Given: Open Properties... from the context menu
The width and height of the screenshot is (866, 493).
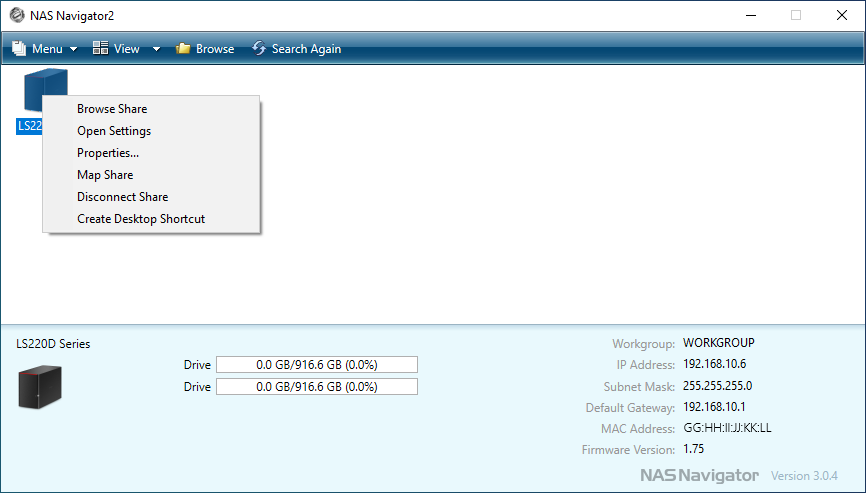Looking at the screenshot, I should coord(108,153).
